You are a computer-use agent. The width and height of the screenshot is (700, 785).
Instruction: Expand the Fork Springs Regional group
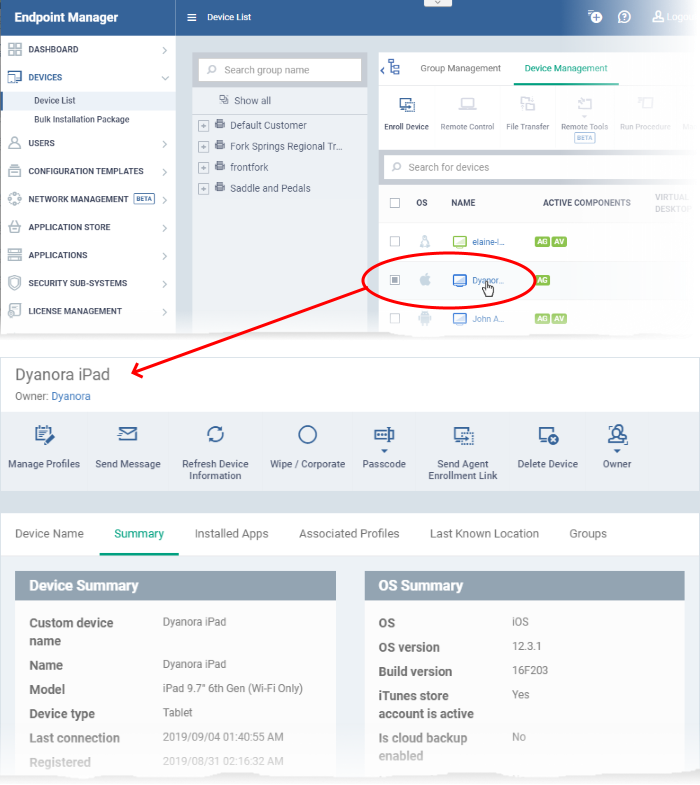pyautogui.click(x=203, y=147)
